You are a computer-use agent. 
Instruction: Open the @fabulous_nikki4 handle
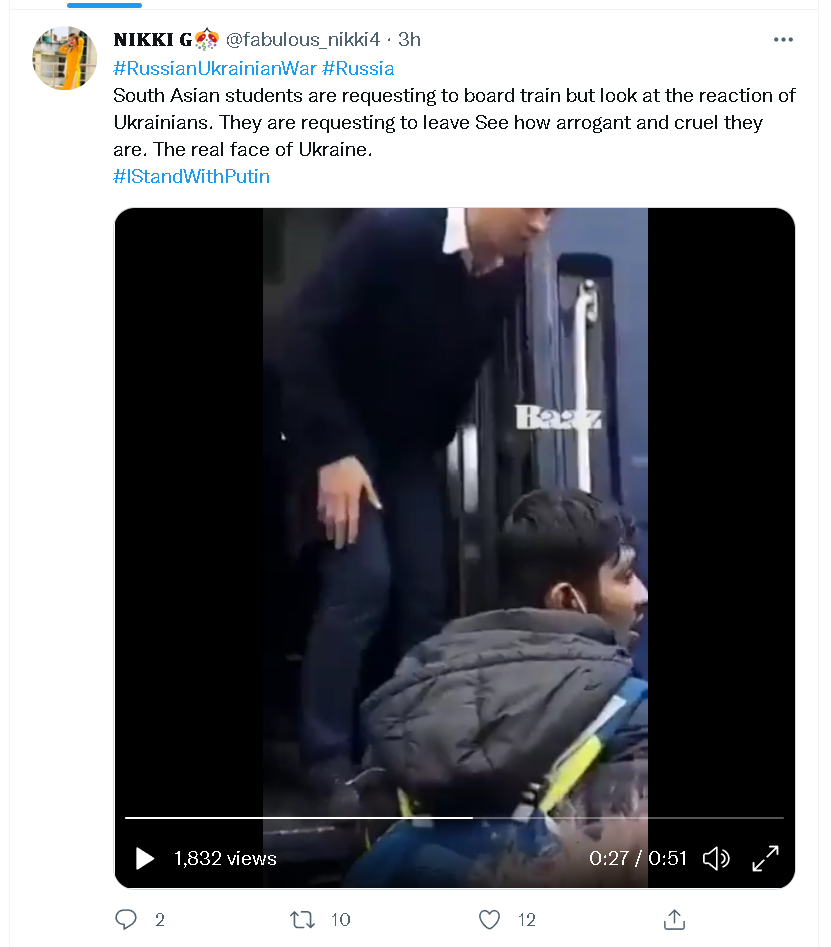303,39
